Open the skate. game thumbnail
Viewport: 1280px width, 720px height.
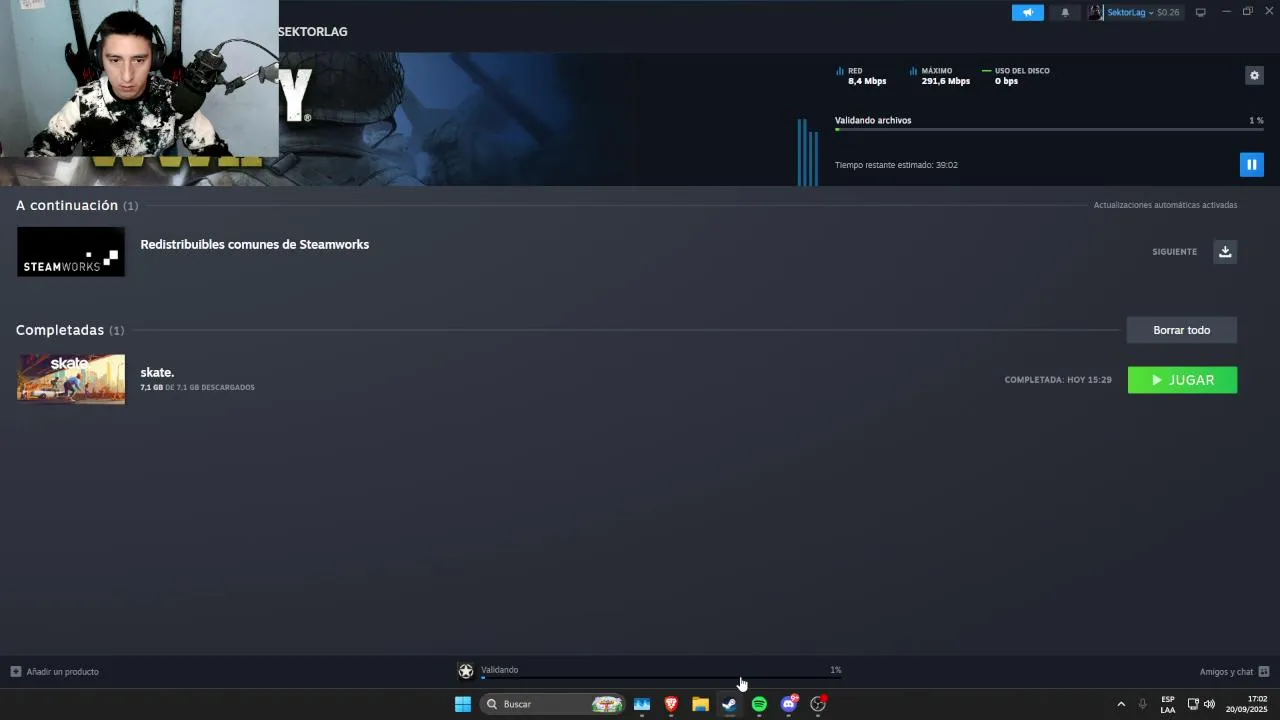(x=71, y=379)
